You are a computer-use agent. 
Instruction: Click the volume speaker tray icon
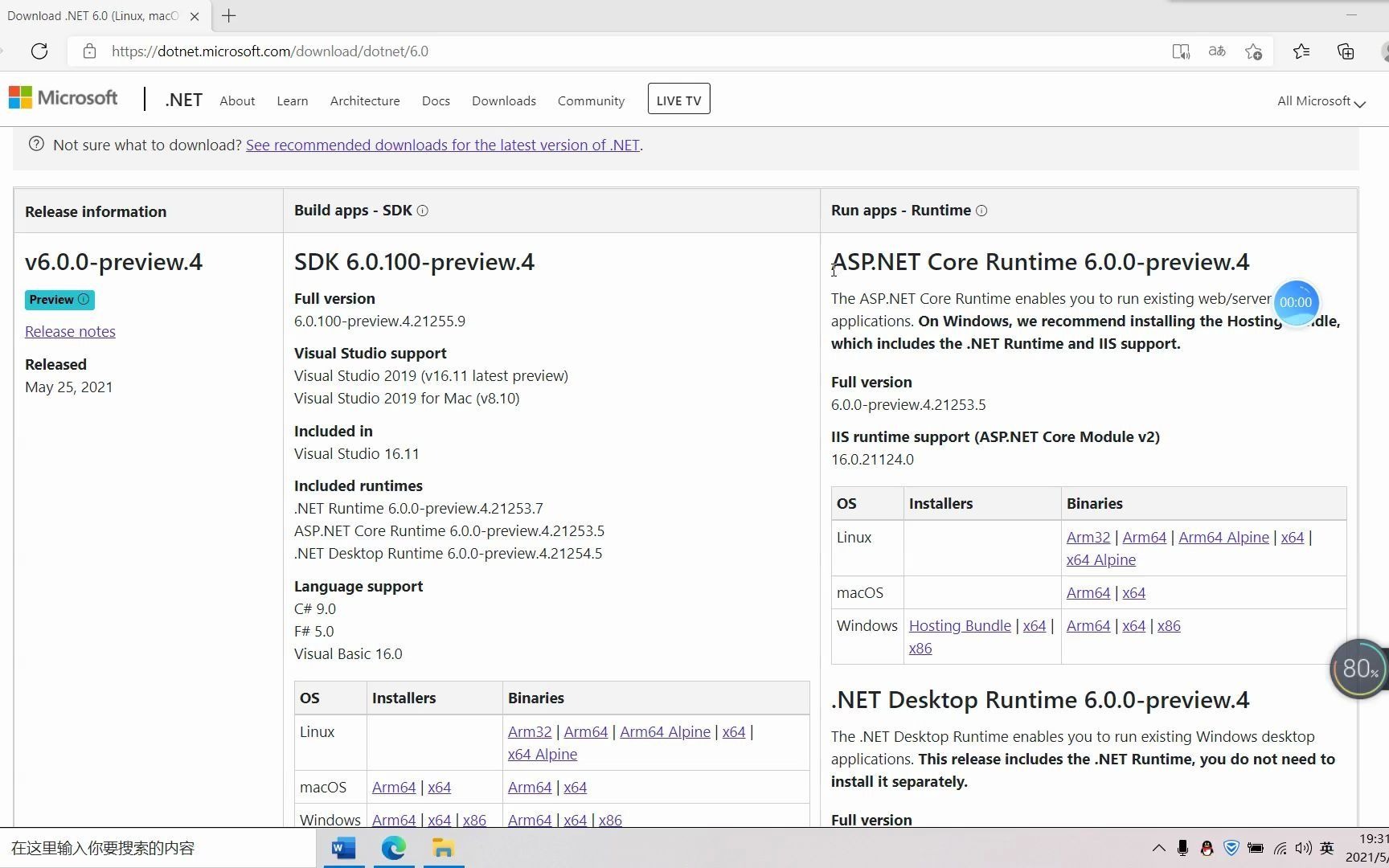tap(1303, 848)
